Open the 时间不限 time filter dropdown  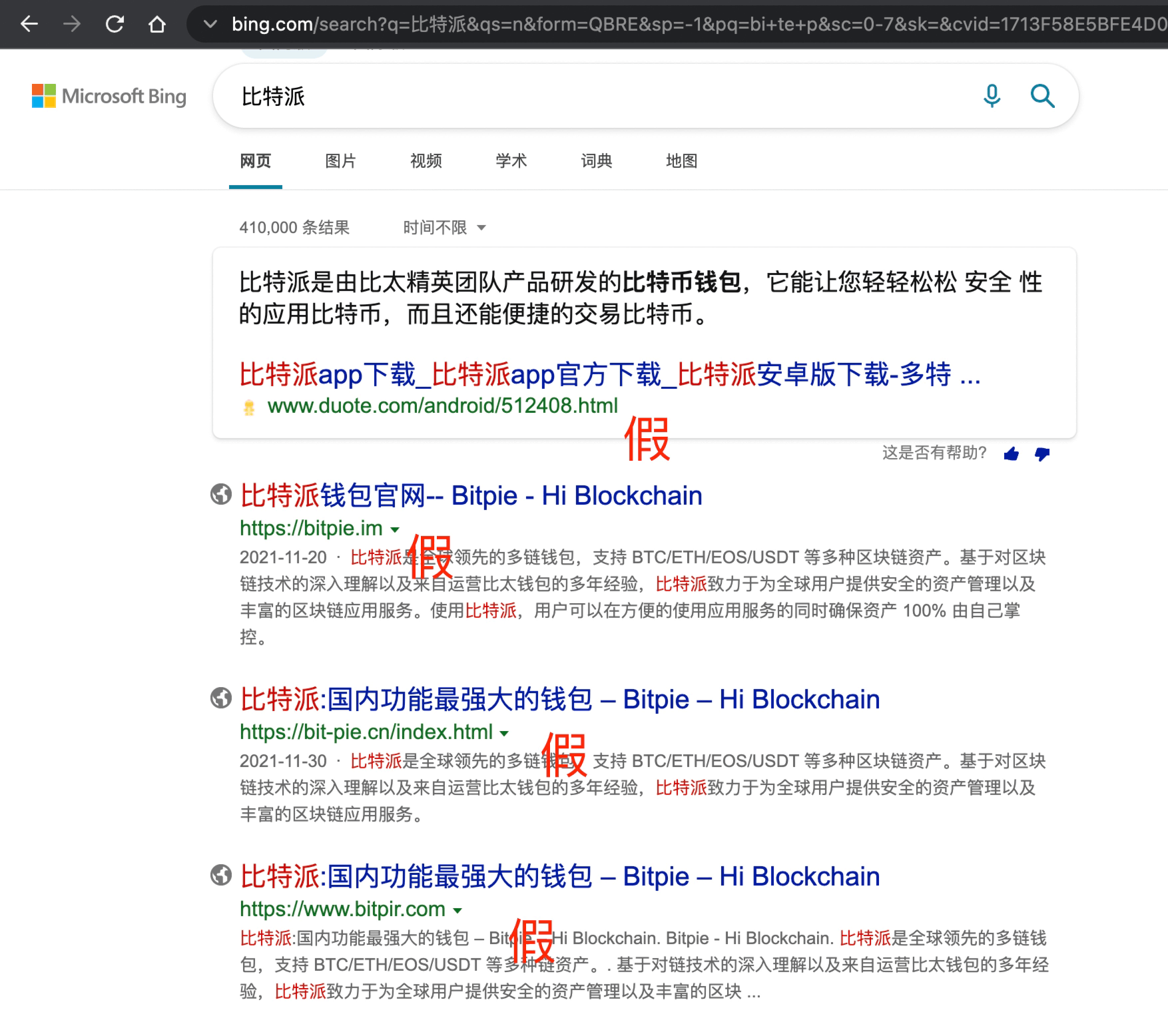click(x=445, y=228)
